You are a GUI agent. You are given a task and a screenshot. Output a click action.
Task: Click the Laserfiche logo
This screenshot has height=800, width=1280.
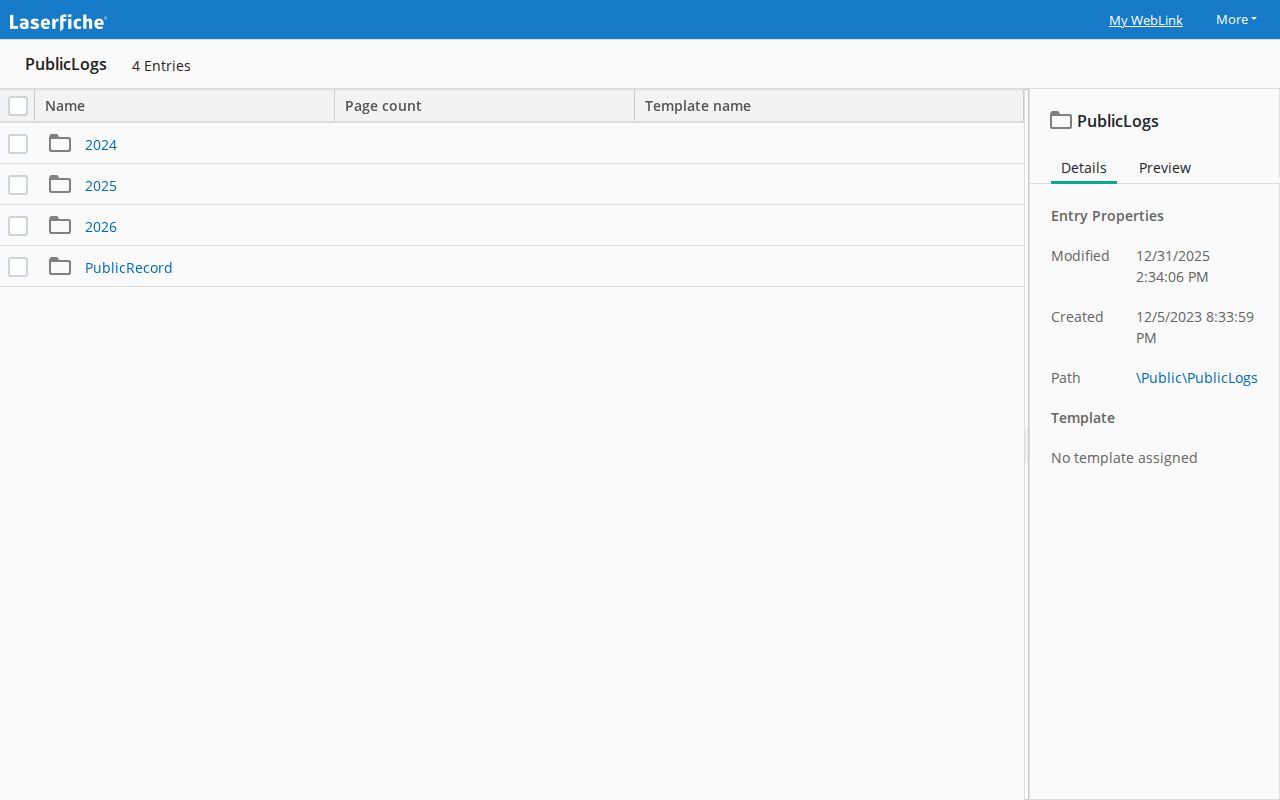57,20
